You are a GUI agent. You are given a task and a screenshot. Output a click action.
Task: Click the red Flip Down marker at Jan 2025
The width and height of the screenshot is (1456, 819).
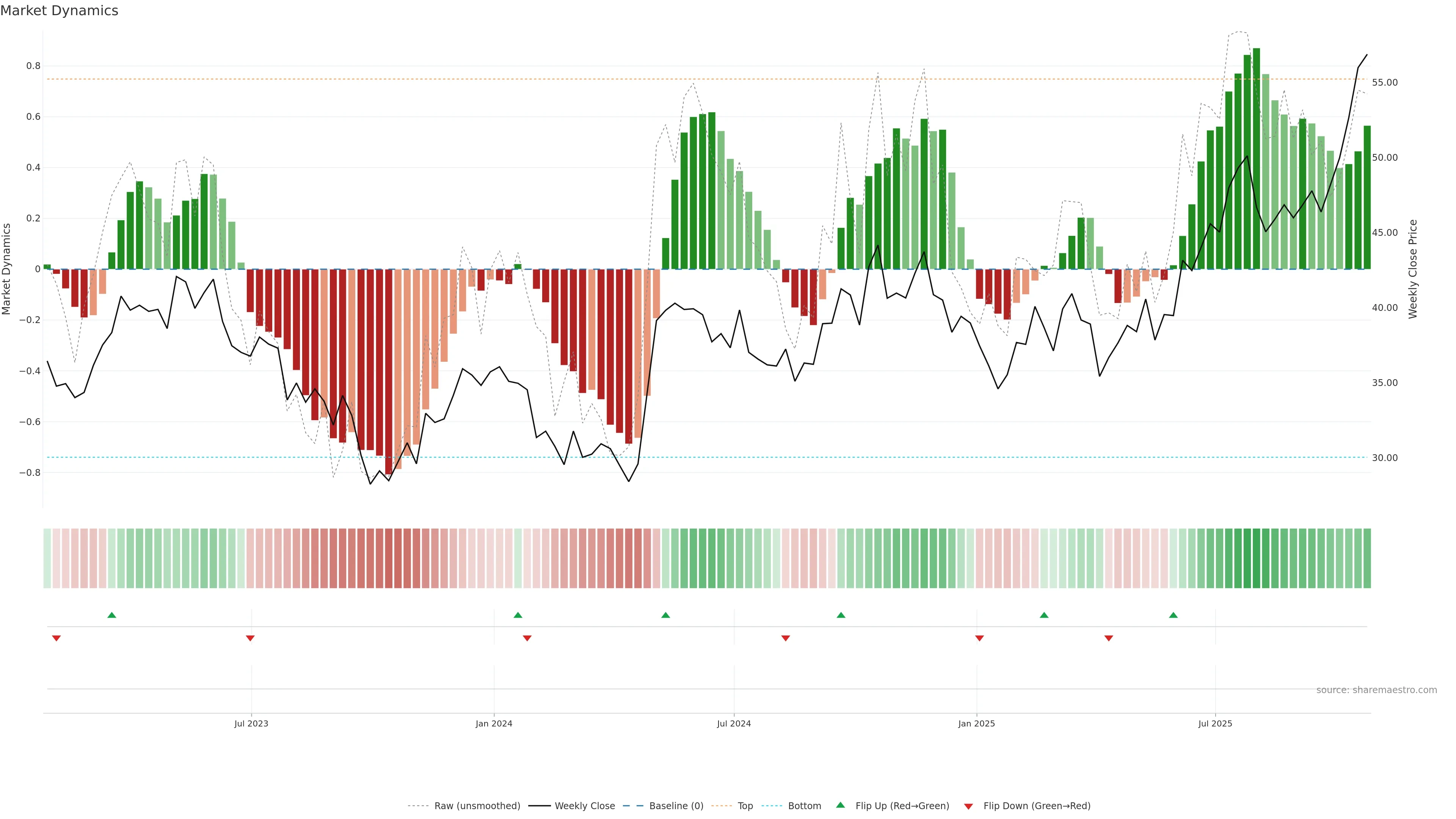pyautogui.click(x=979, y=638)
